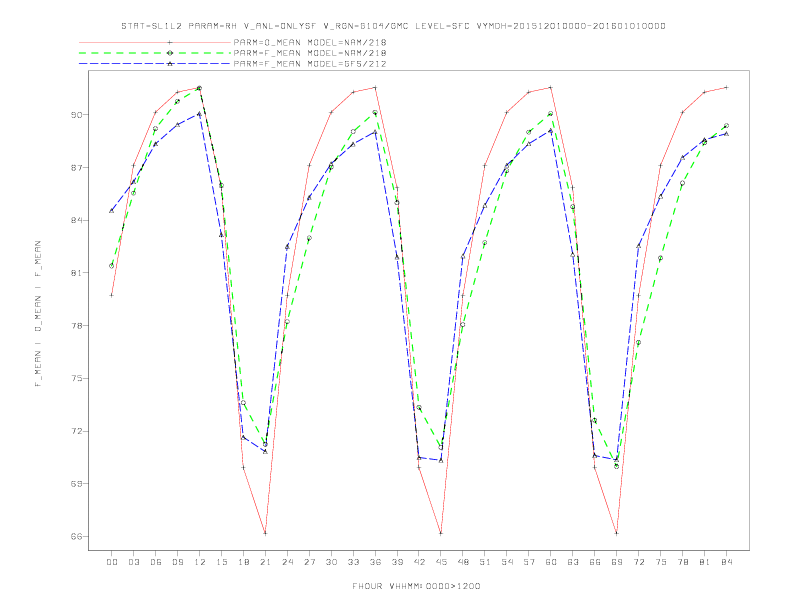
Task: Click the chart title text starting STAT=SL1L2
Action: click(393, 26)
